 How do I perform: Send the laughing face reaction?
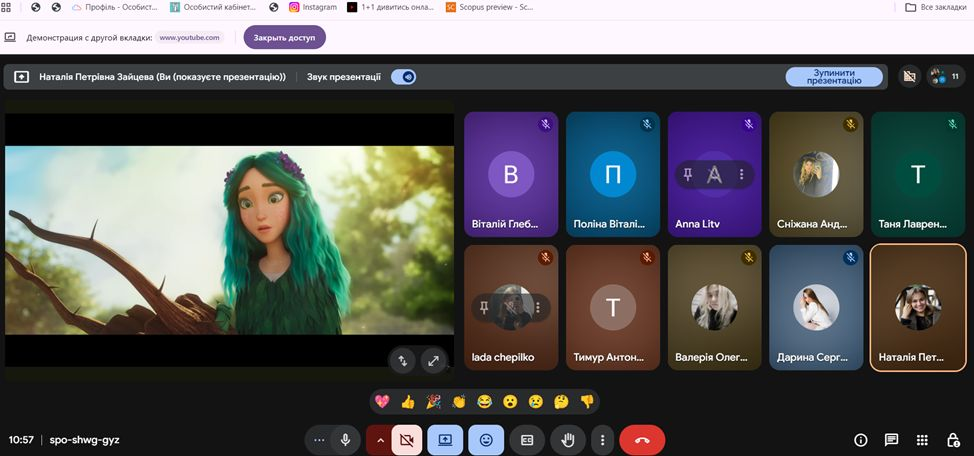click(485, 402)
